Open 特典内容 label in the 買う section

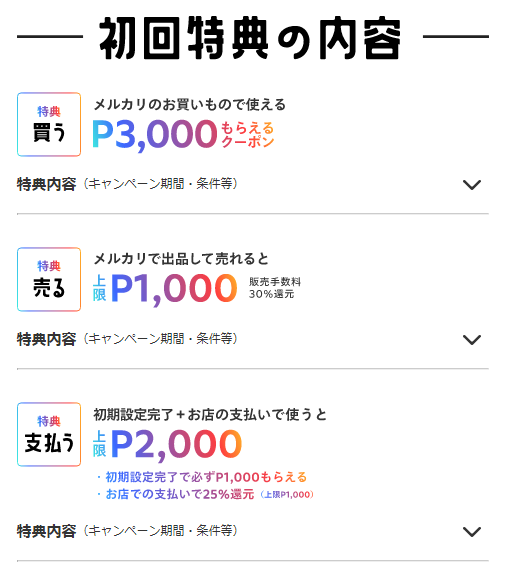click(47, 184)
